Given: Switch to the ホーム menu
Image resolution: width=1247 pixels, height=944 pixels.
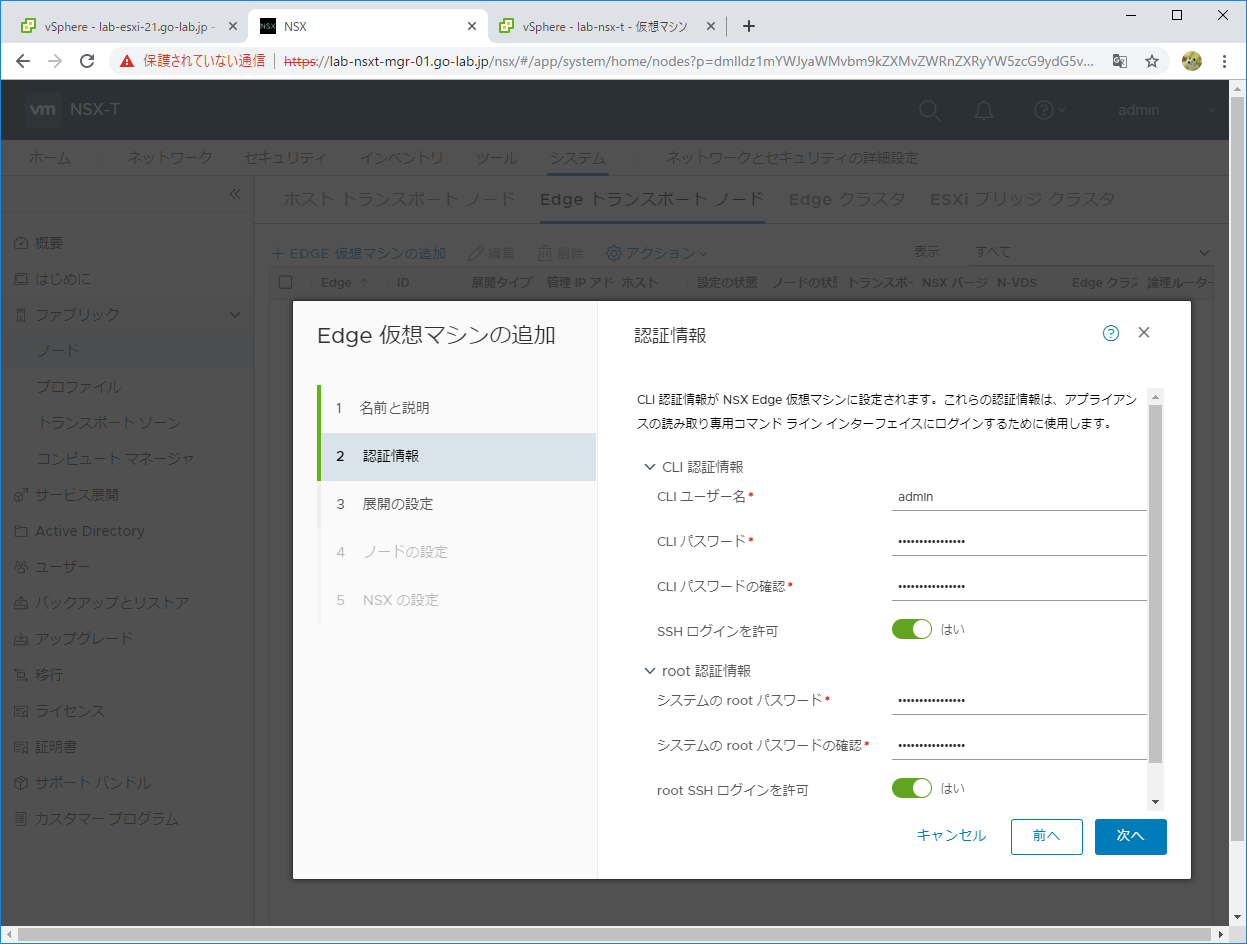Looking at the screenshot, I should 50,158.
